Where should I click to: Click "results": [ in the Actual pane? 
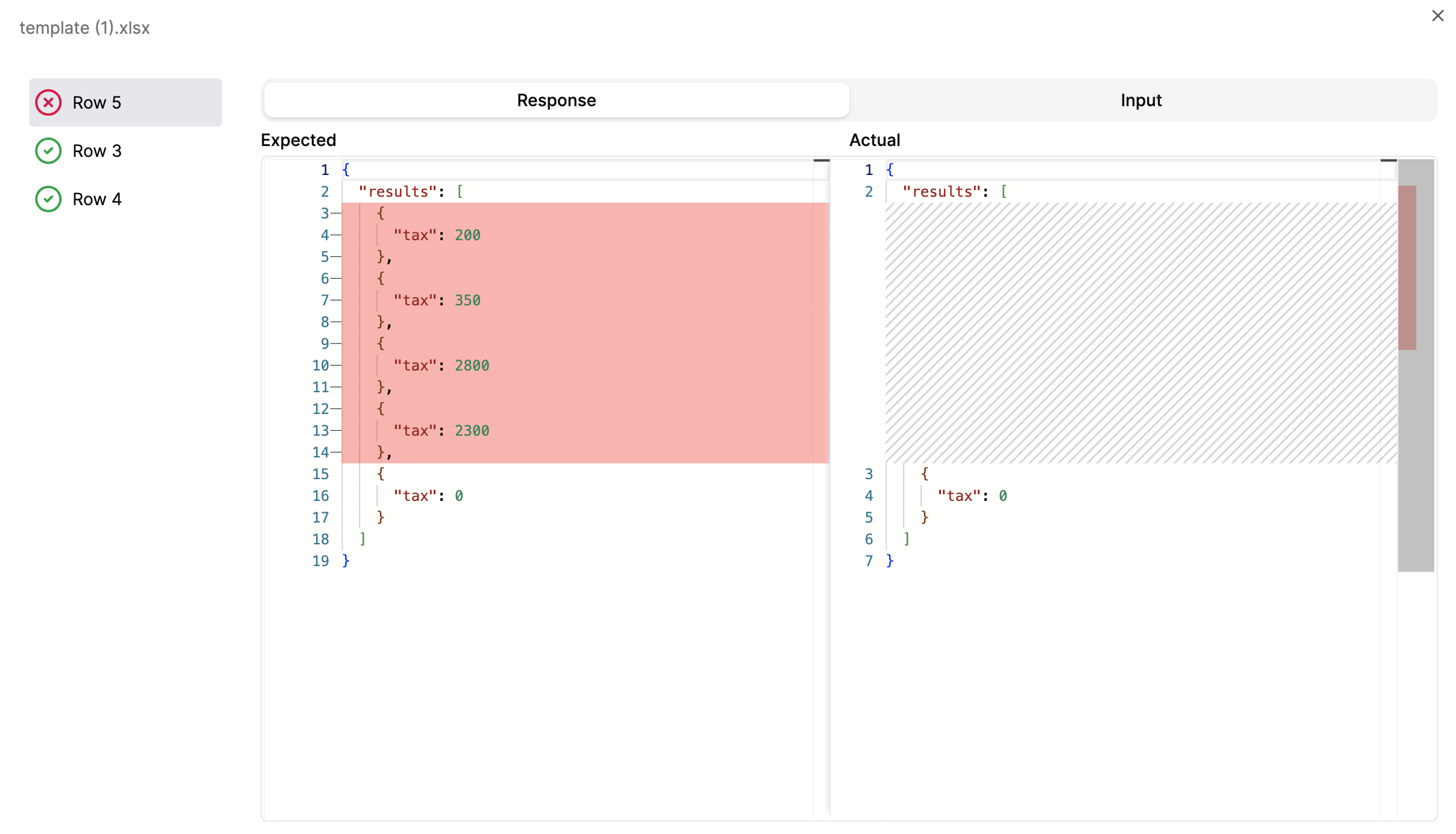tap(955, 191)
